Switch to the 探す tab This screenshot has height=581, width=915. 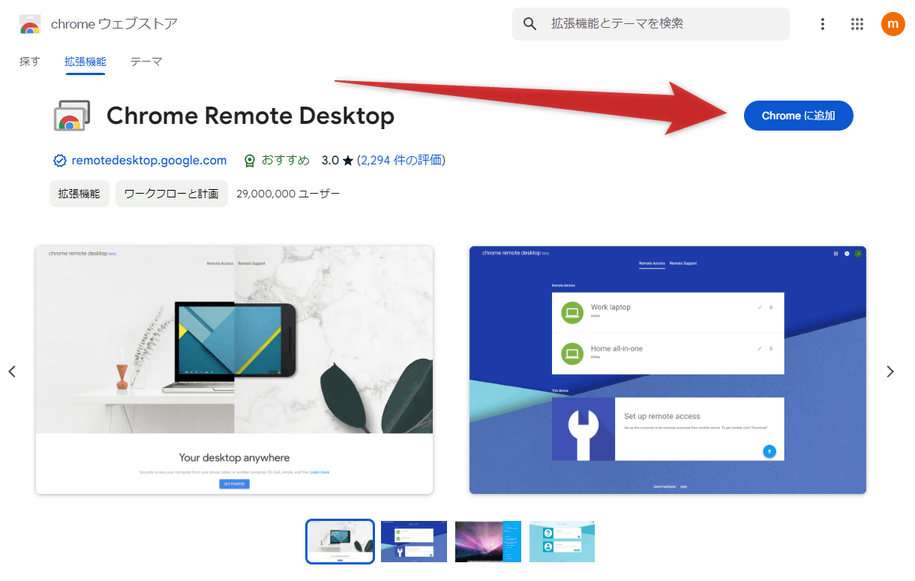30,61
